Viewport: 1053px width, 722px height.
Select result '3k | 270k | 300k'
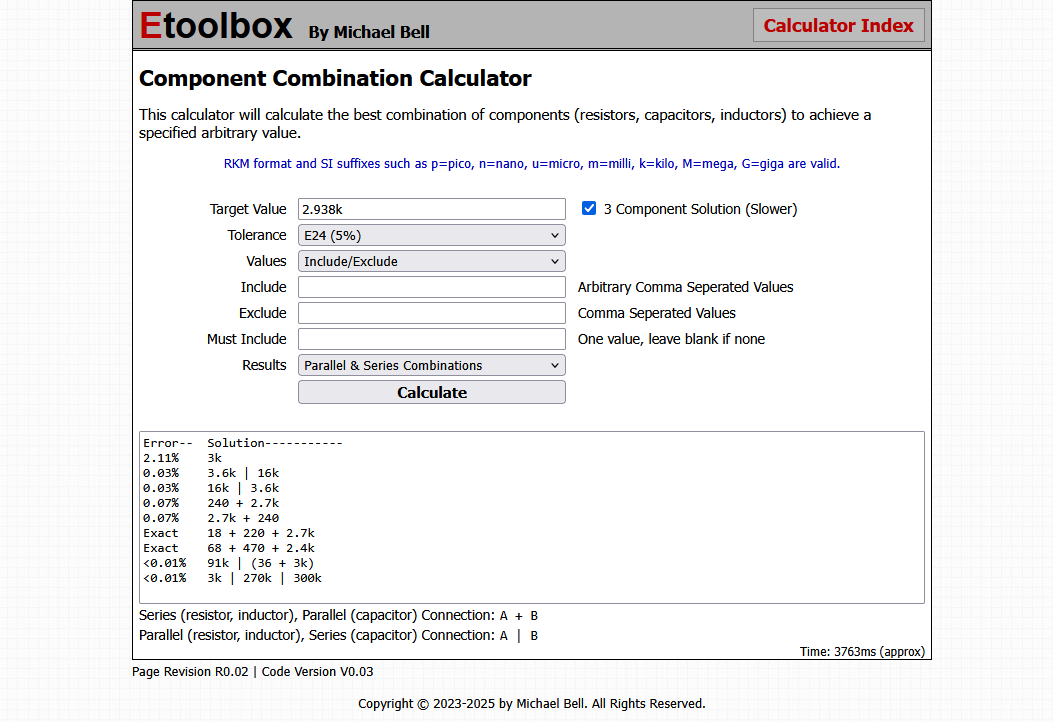coord(265,578)
